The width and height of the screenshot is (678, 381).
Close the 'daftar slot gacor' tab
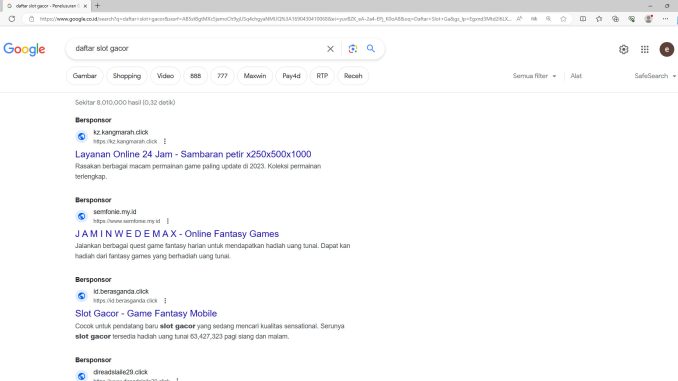(x=85, y=6)
